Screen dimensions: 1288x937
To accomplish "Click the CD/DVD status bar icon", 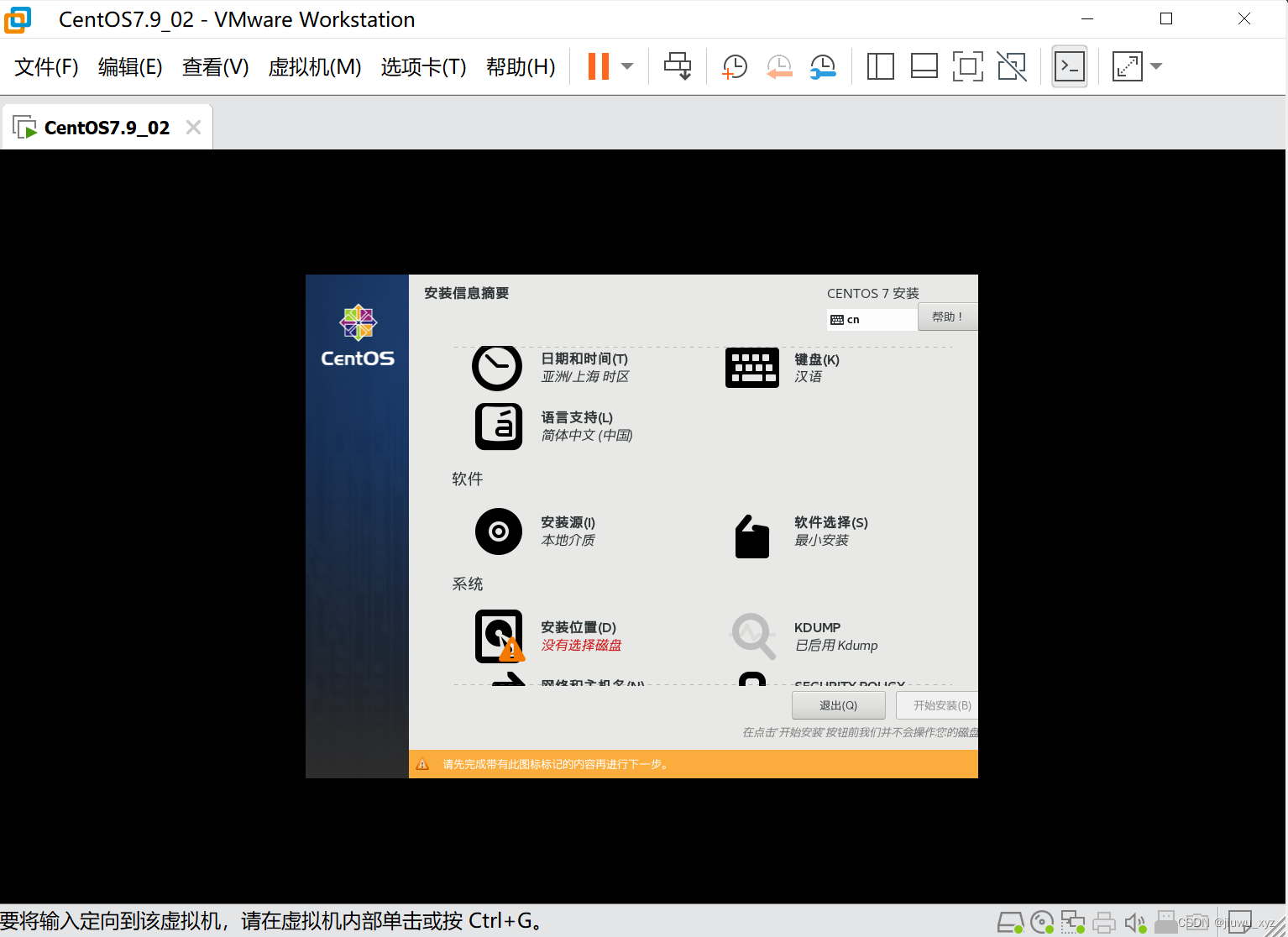I will [1042, 922].
